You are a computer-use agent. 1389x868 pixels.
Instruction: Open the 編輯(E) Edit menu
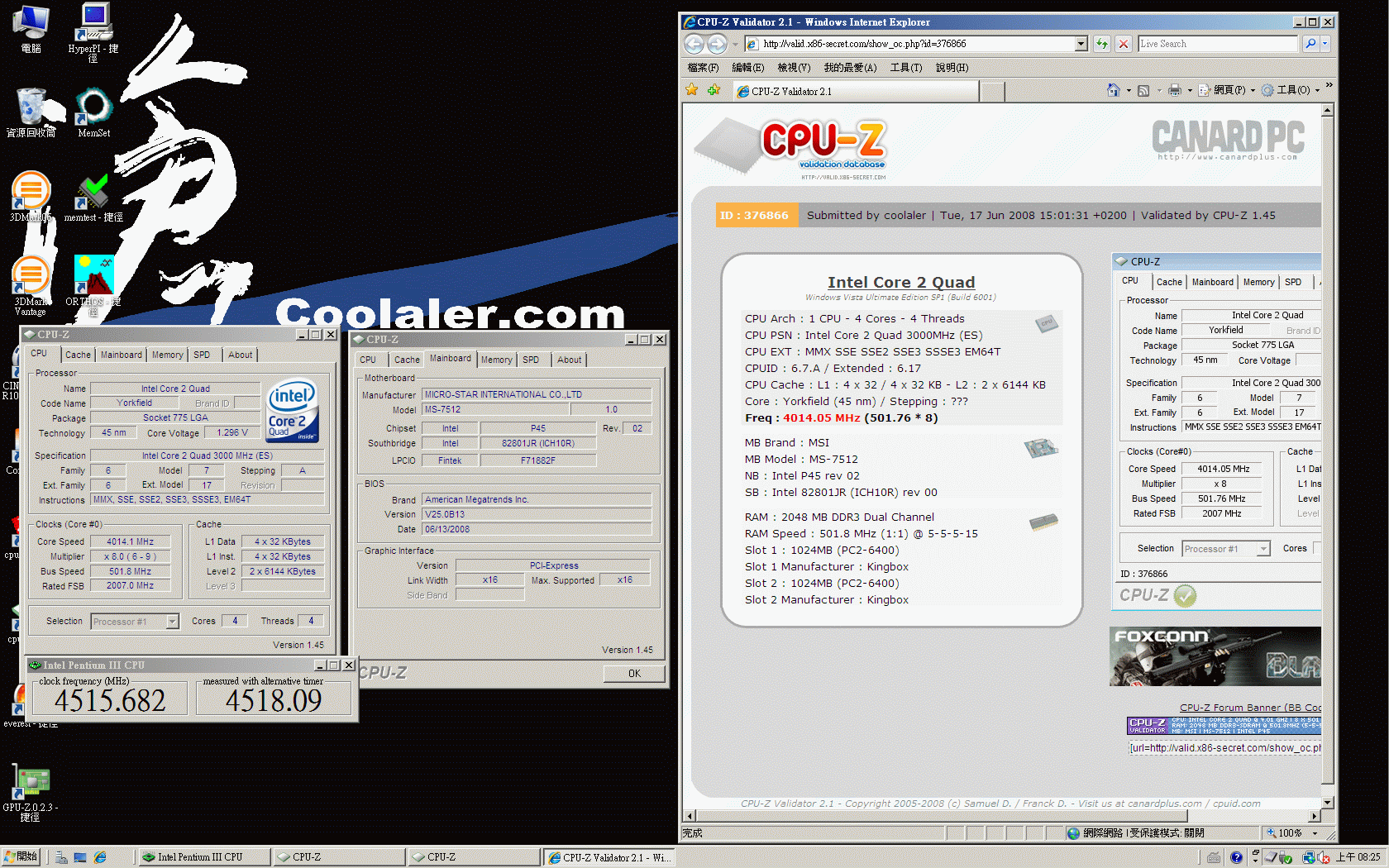(747, 68)
